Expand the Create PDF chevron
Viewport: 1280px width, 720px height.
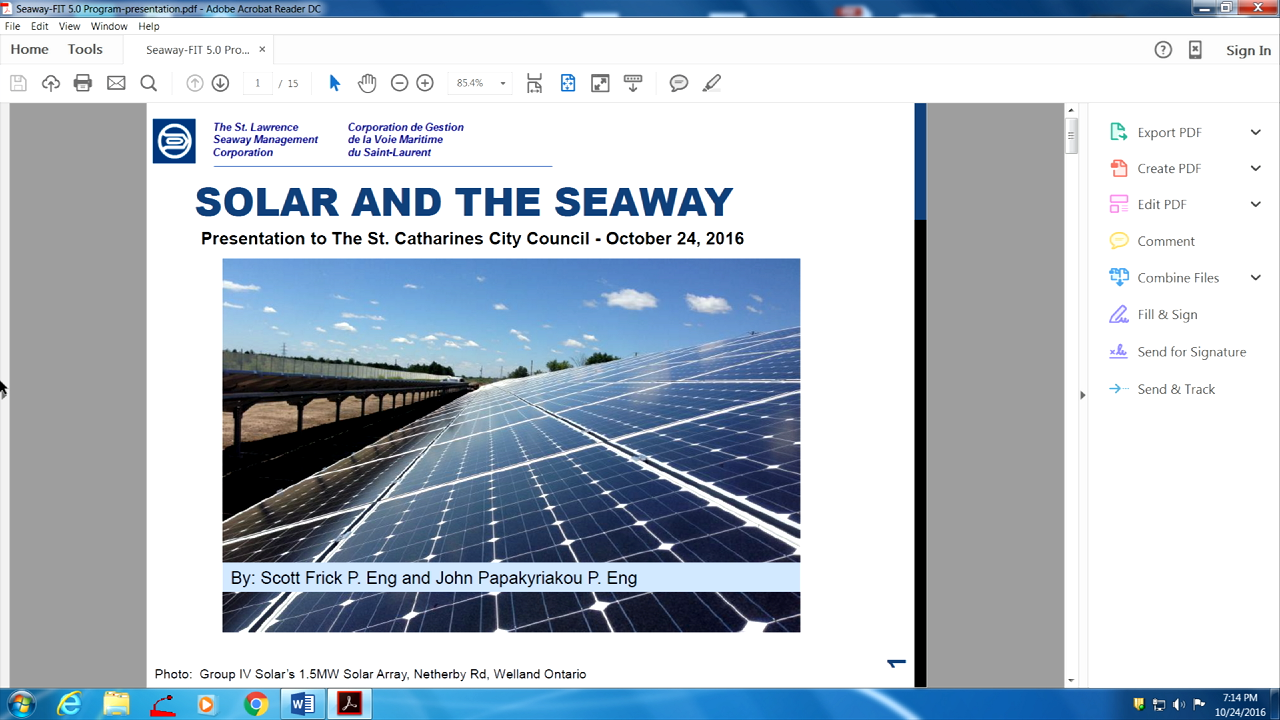[1256, 168]
